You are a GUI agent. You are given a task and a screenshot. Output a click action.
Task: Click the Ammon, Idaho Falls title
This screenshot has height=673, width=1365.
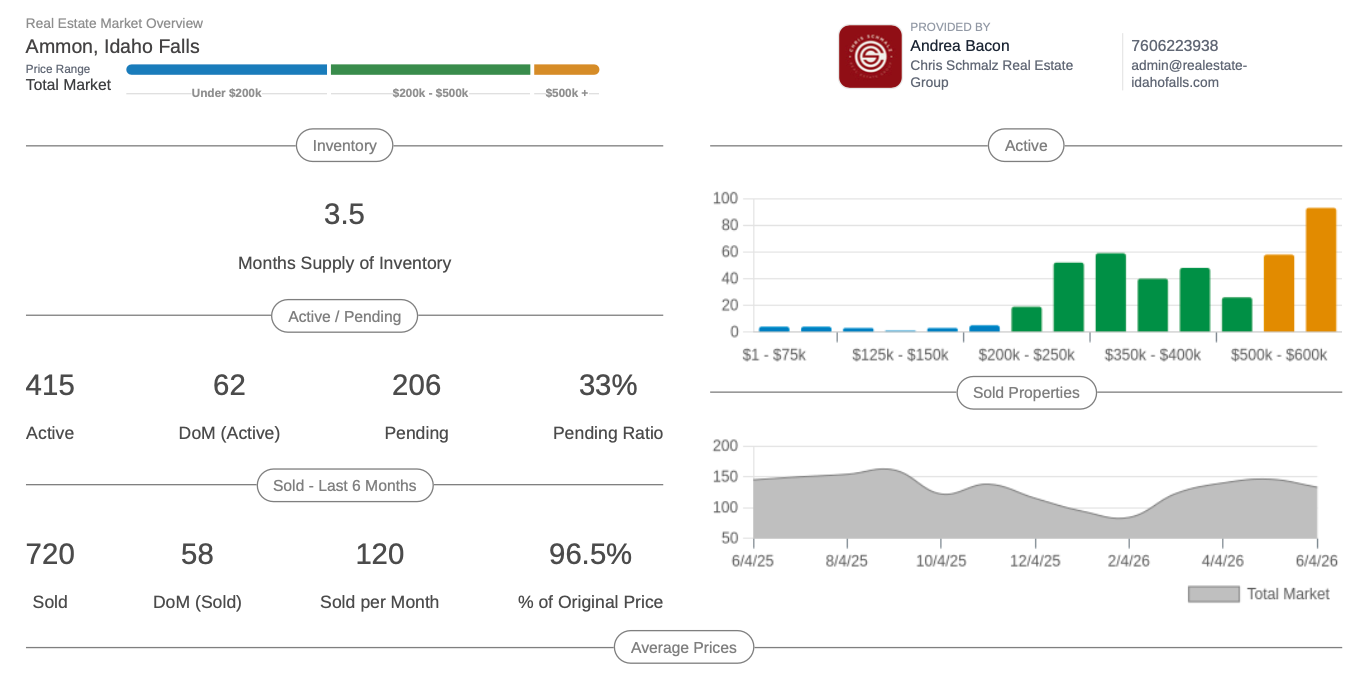113,46
